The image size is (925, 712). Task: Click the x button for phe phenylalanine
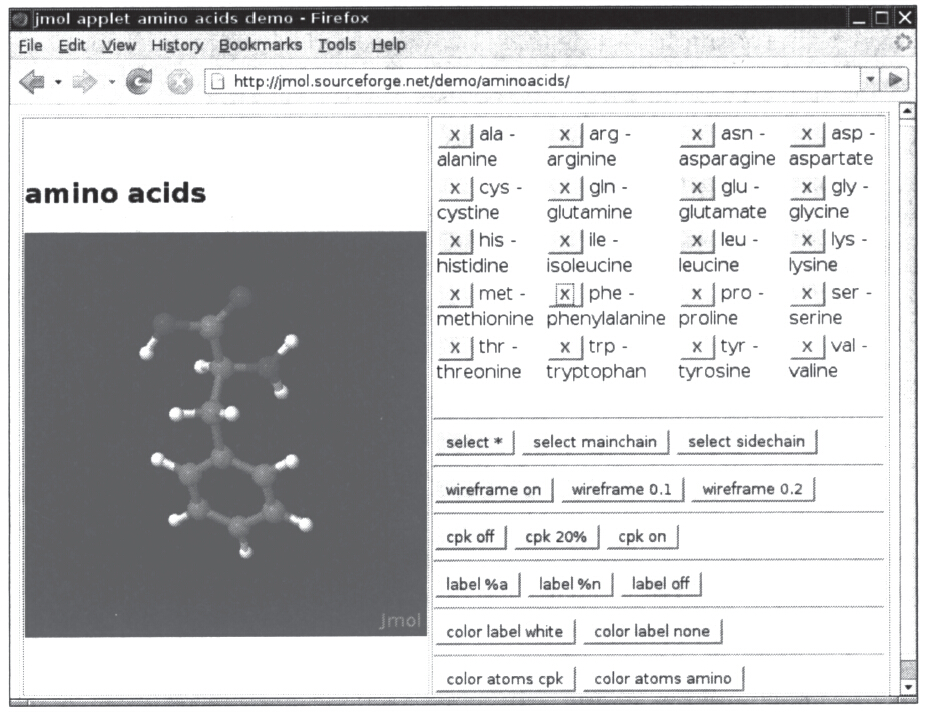pos(565,294)
